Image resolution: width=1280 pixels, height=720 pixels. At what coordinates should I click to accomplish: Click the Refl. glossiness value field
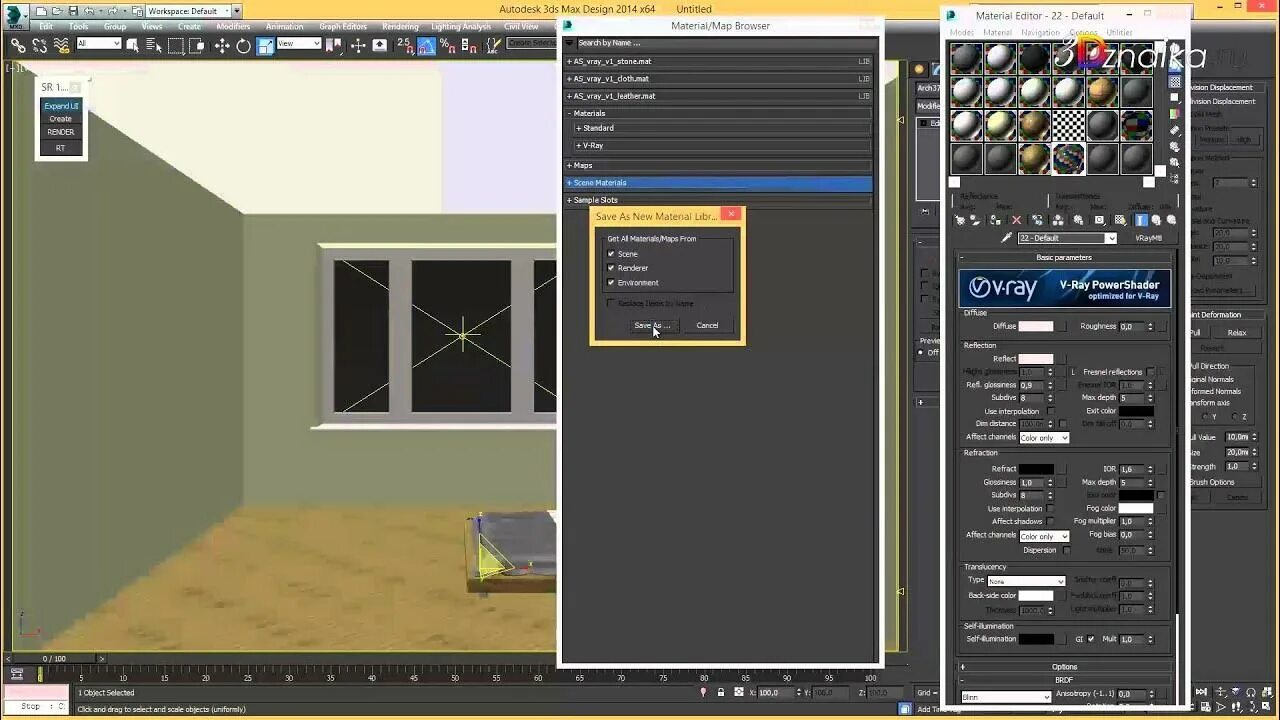tap(1032, 385)
